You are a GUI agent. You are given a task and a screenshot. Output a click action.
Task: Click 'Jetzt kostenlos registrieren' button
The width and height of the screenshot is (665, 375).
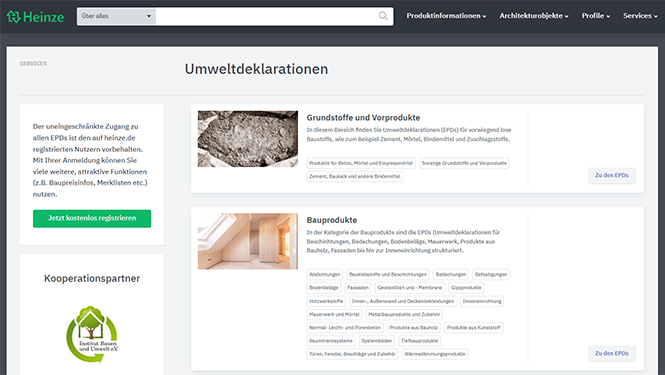(x=92, y=218)
